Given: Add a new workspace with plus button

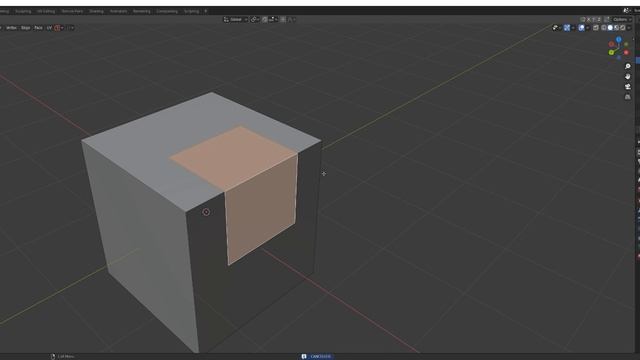Looking at the screenshot, I should [x=206, y=11].
